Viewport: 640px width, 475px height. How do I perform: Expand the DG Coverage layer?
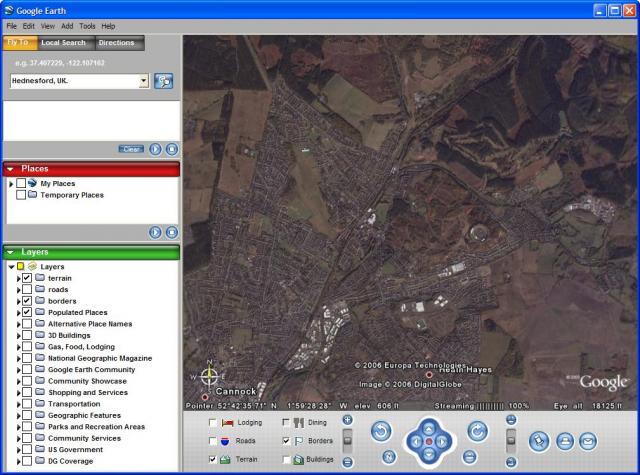18,461
